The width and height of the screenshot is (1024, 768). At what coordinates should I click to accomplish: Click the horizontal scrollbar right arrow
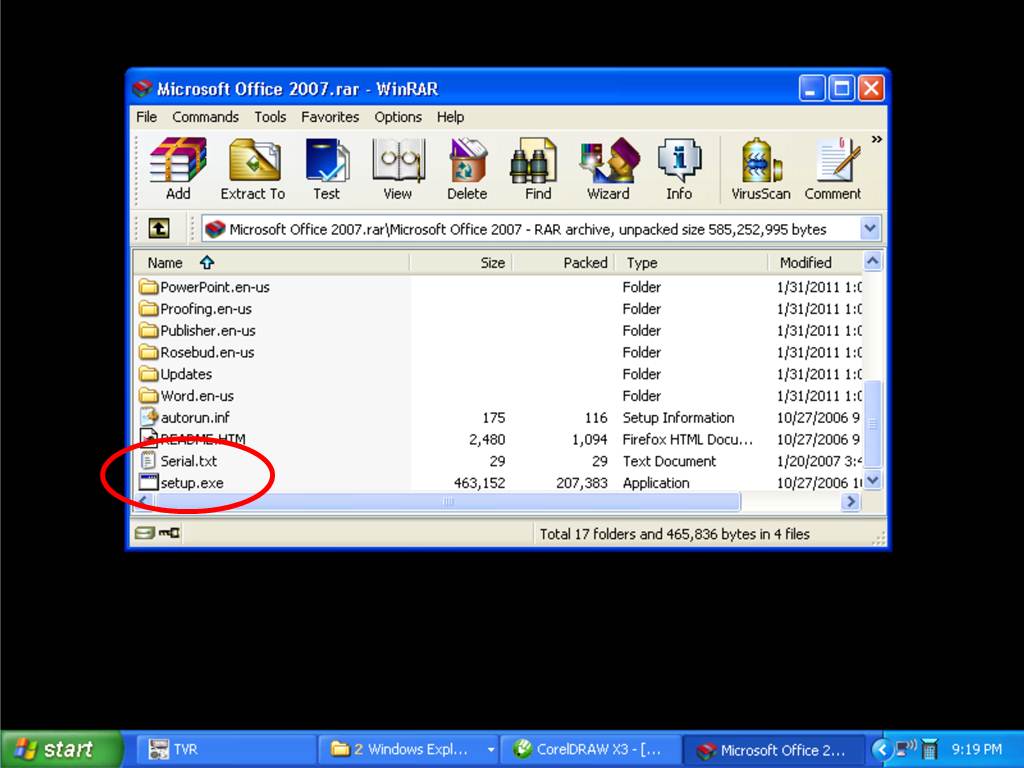click(850, 501)
